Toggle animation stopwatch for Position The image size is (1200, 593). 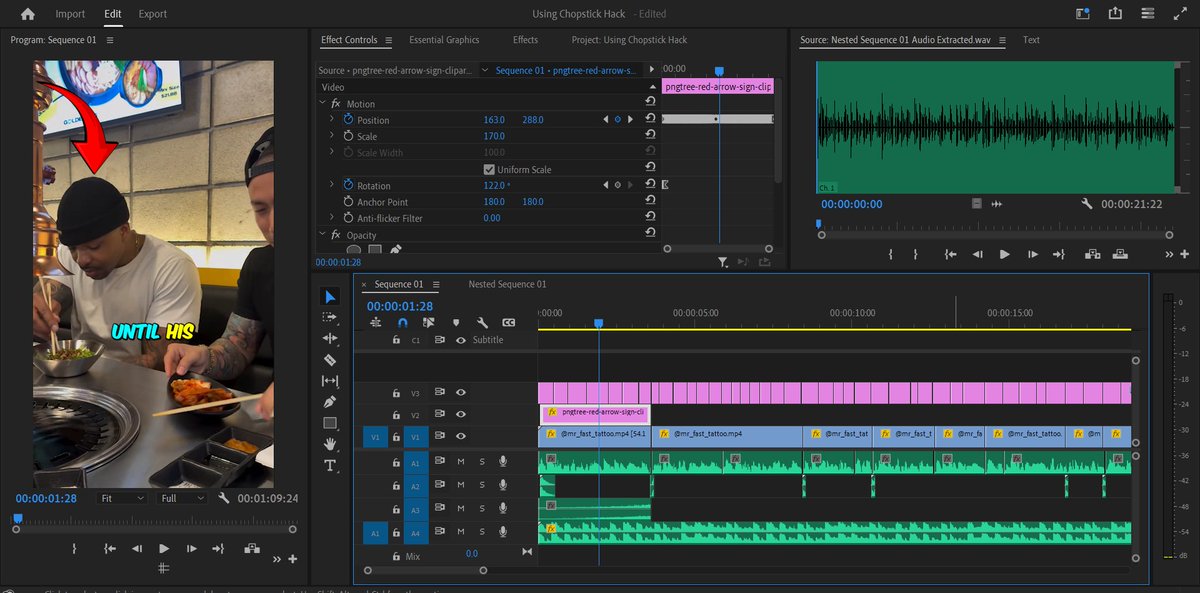coord(348,120)
